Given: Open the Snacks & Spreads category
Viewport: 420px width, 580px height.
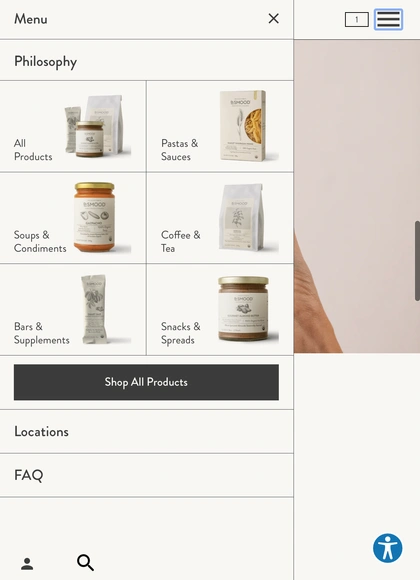Looking at the screenshot, I should pyautogui.click(x=220, y=310).
